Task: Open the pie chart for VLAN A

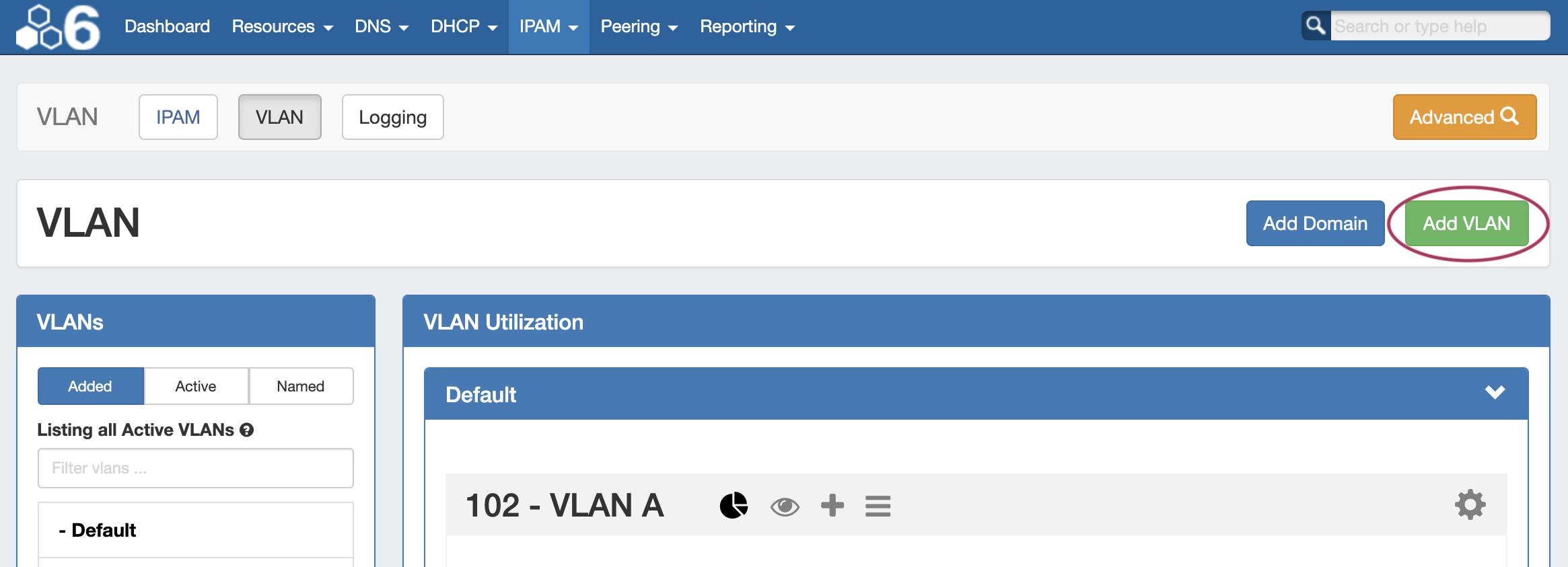Action: coord(734,506)
